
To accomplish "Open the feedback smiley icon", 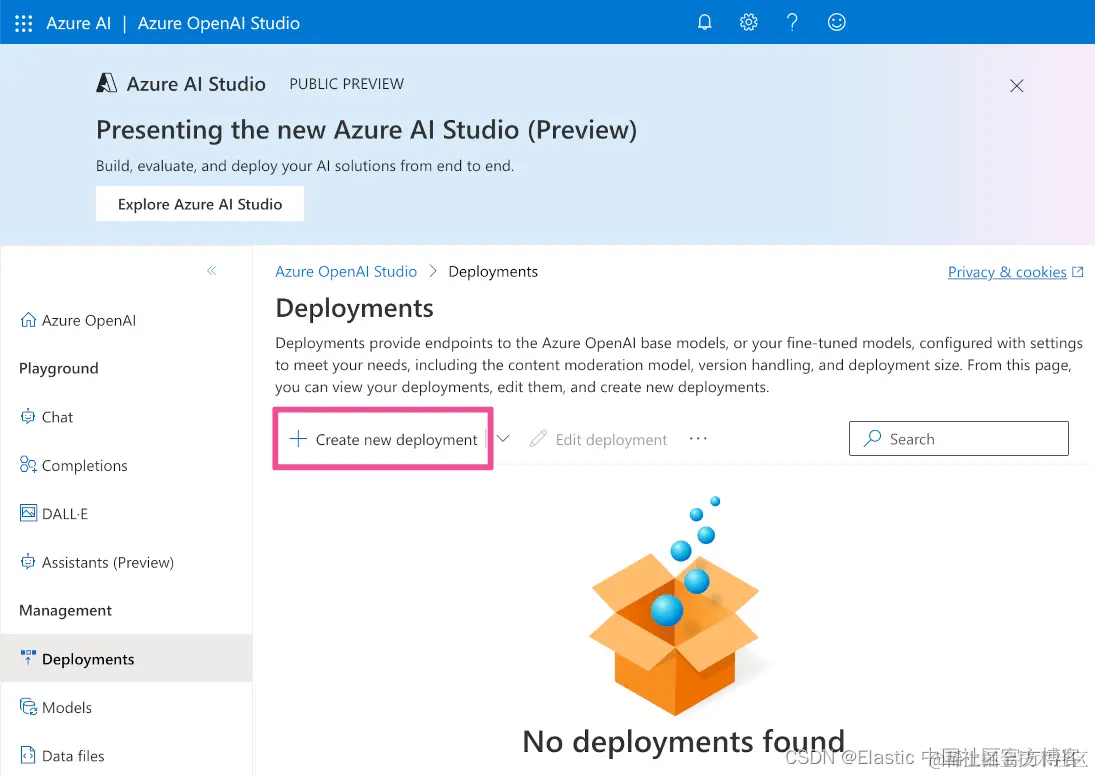I will pyautogui.click(x=837, y=22).
